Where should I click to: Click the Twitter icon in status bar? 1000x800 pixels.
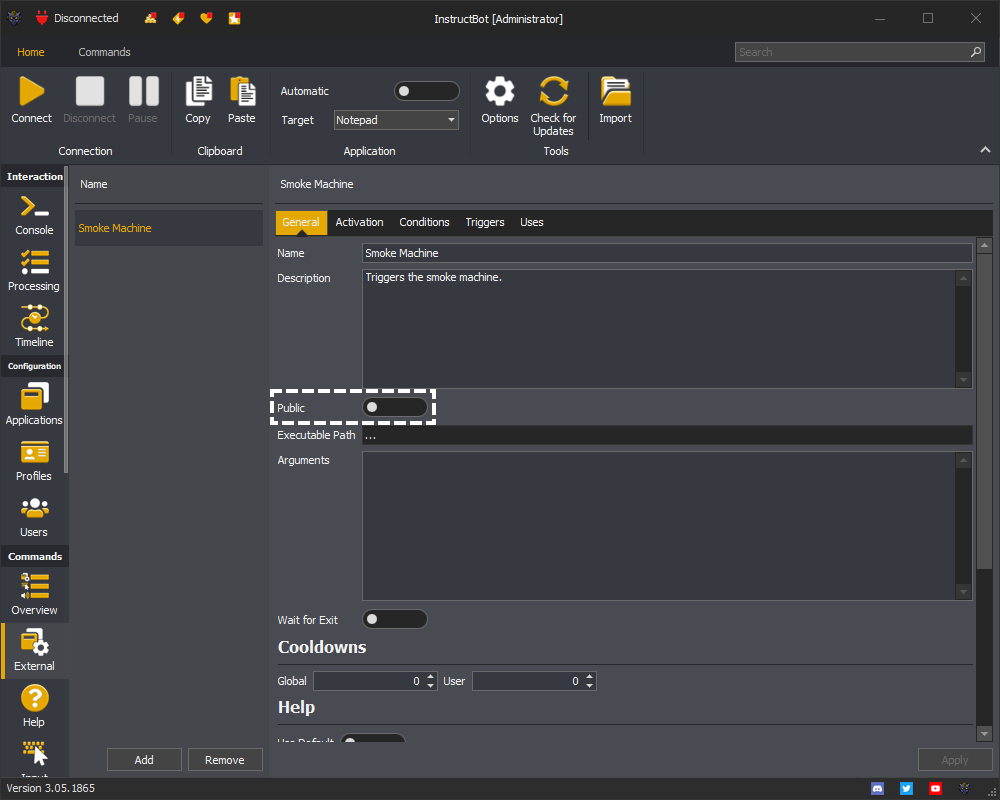(x=906, y=789)
